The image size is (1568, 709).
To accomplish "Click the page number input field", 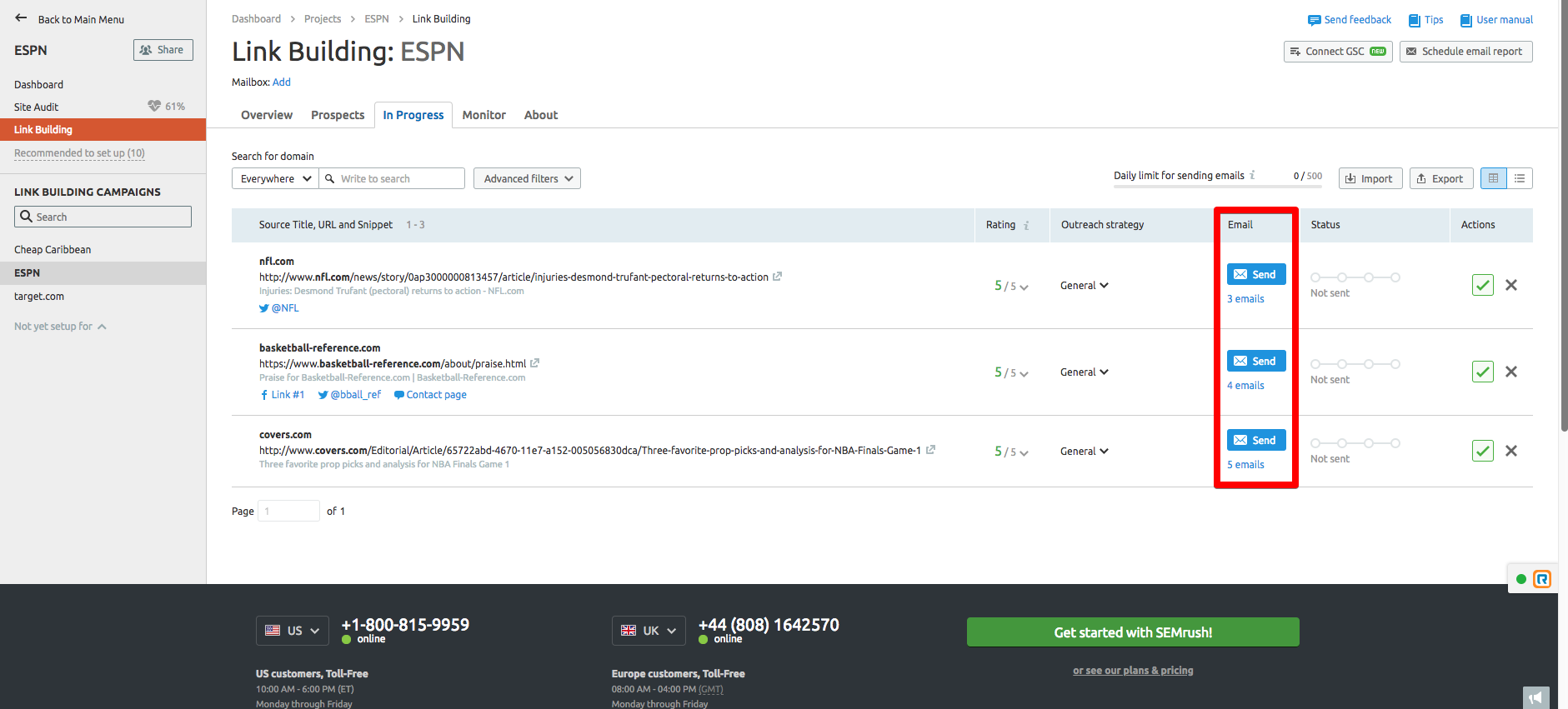I will [x=288, y=511].
